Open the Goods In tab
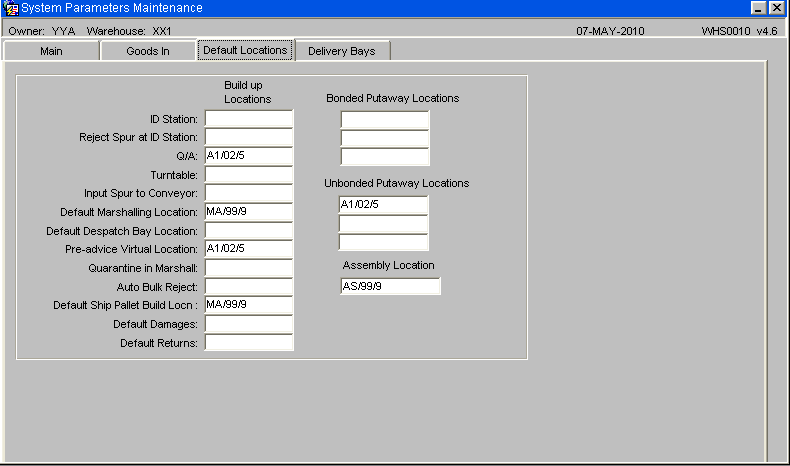This screenshot has width=790, height=466. click(x=148, y=51)
